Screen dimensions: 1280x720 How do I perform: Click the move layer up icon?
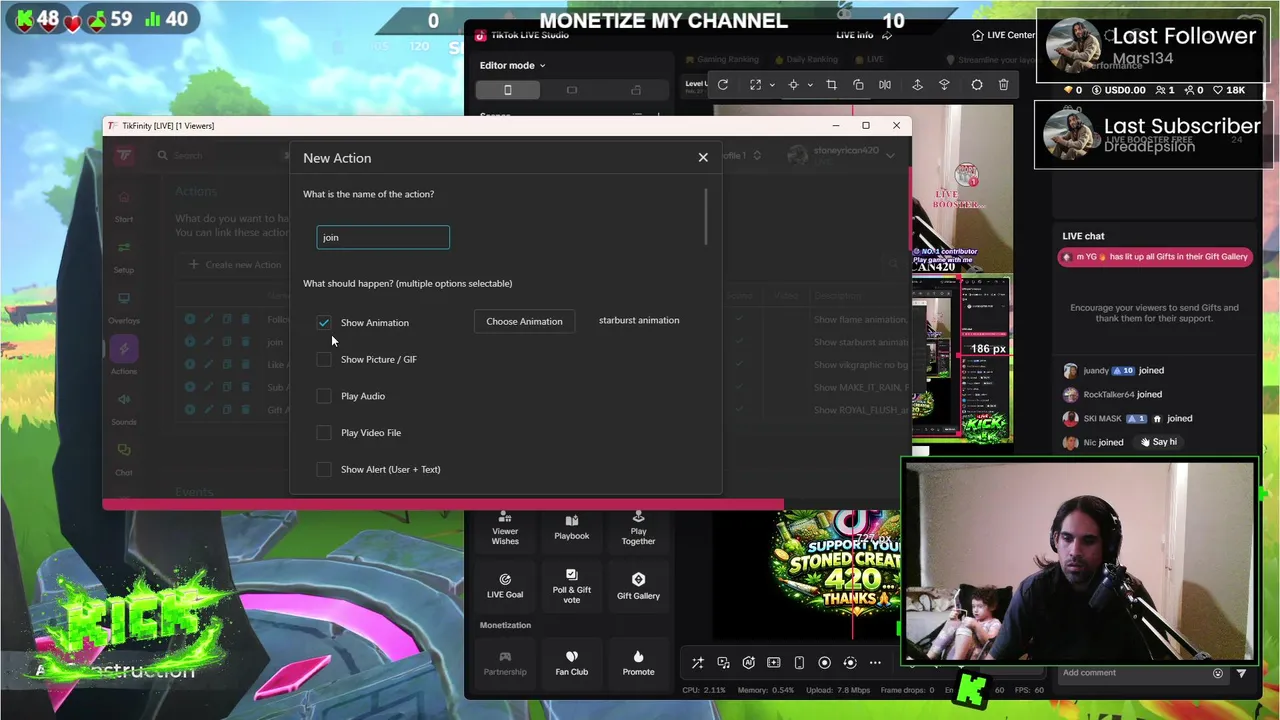917,85
